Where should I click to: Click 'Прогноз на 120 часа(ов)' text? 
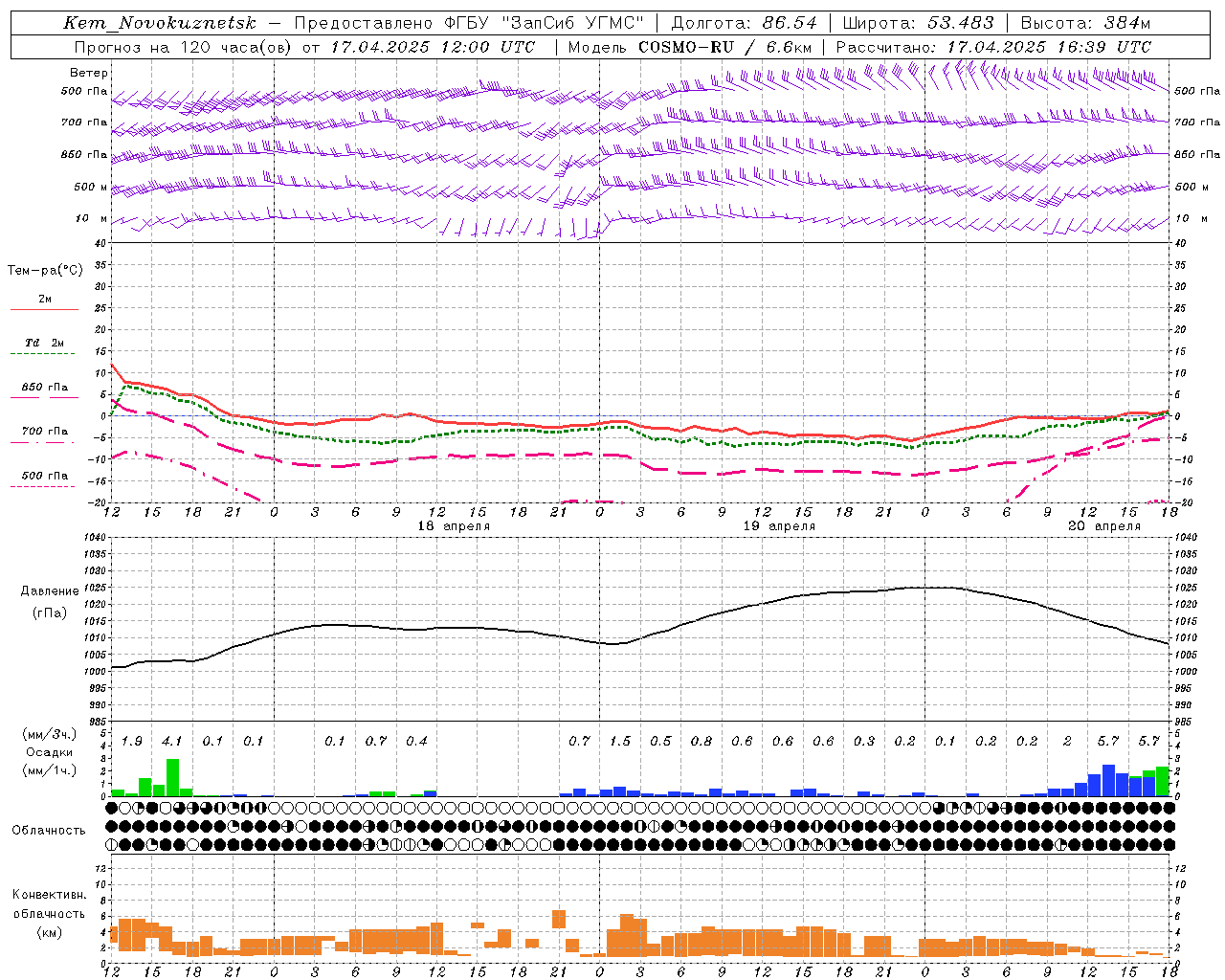[x=184, y=47]
